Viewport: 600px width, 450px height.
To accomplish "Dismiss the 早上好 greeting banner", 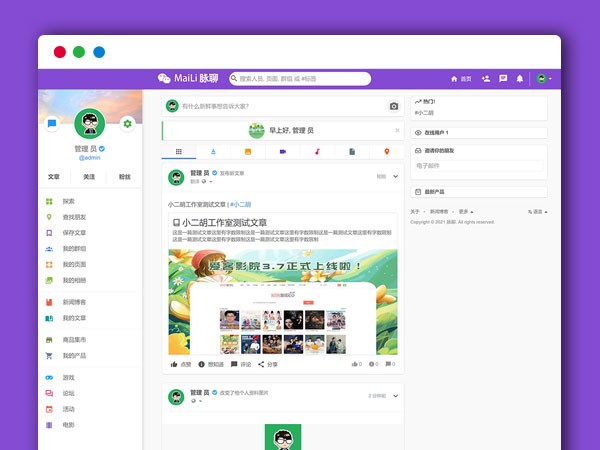I will click(397, 129).
